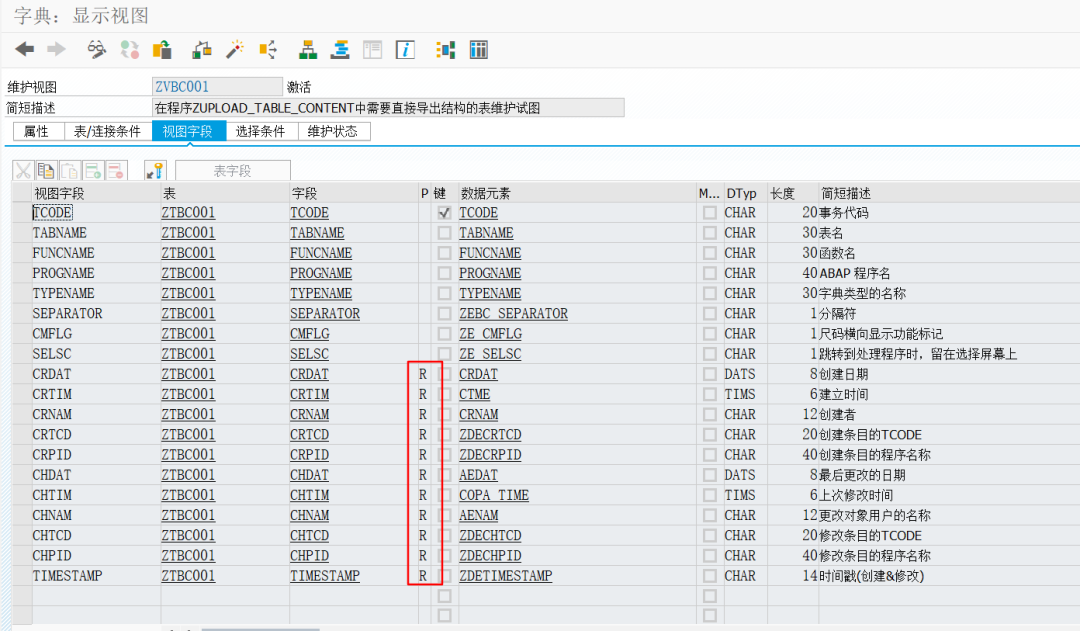The image size is (1080, 631).
Task: Open ZEBC_SEPARATOR data element link
Action: (x=514, y=313)
